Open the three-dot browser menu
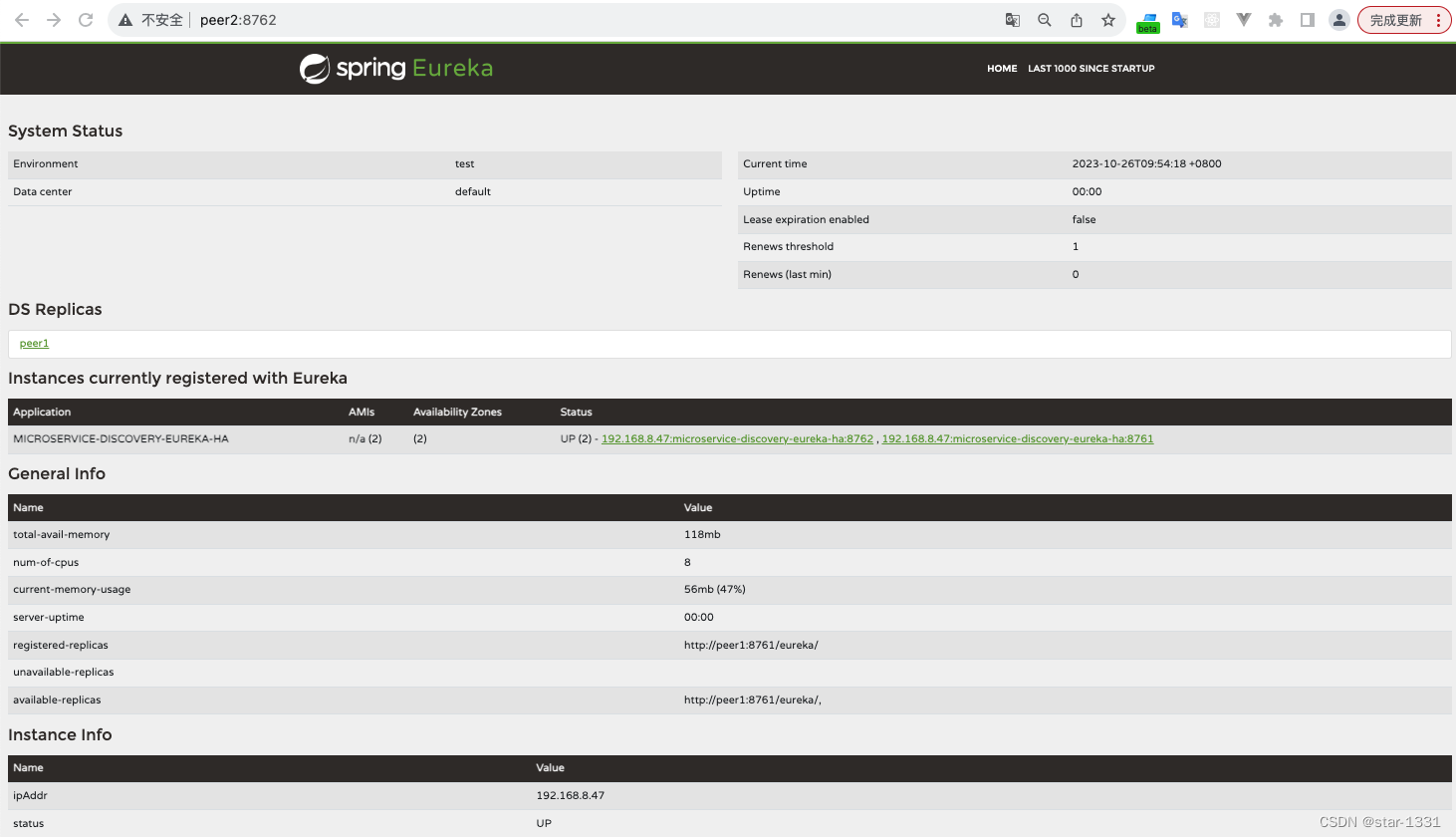The image size is (1456, 837). click(x=1438, y=20)
